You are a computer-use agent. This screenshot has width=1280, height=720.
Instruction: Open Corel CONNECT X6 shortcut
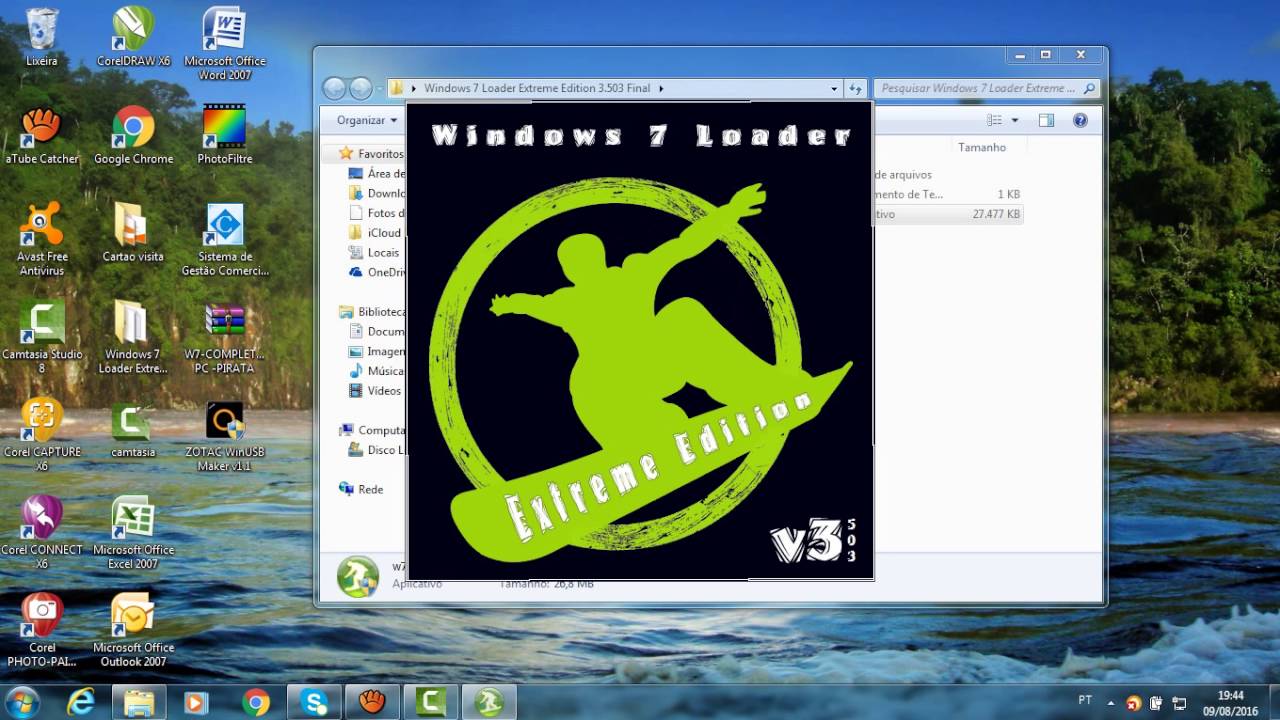coord(42,533)
